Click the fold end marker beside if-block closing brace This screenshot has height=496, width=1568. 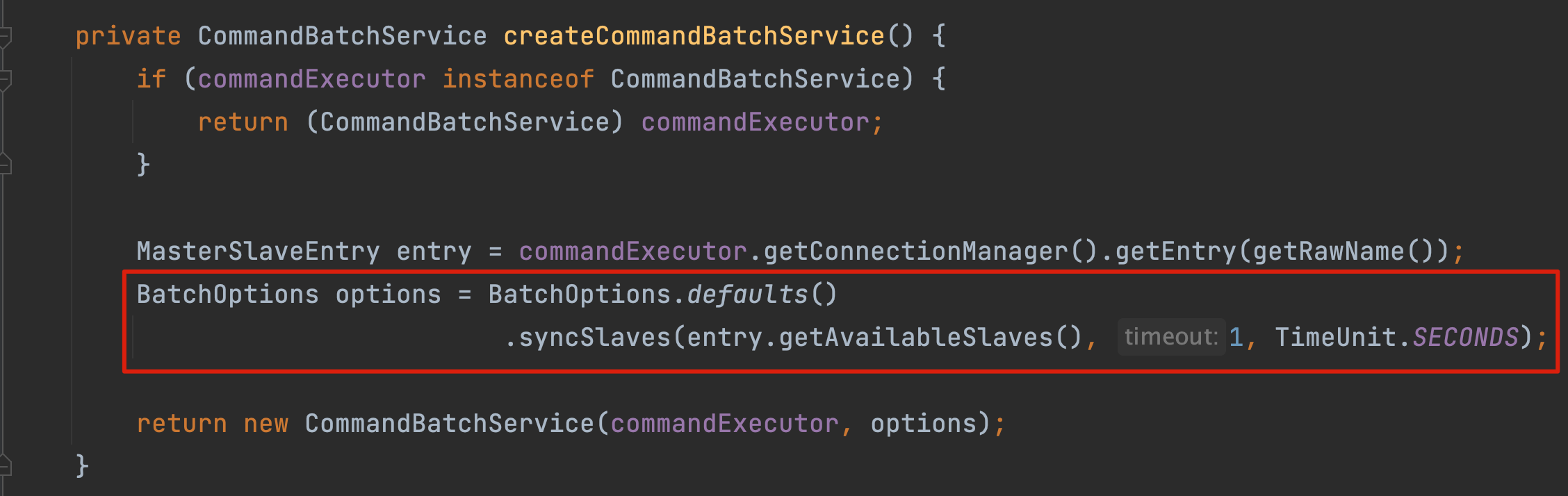pos(5,164)
